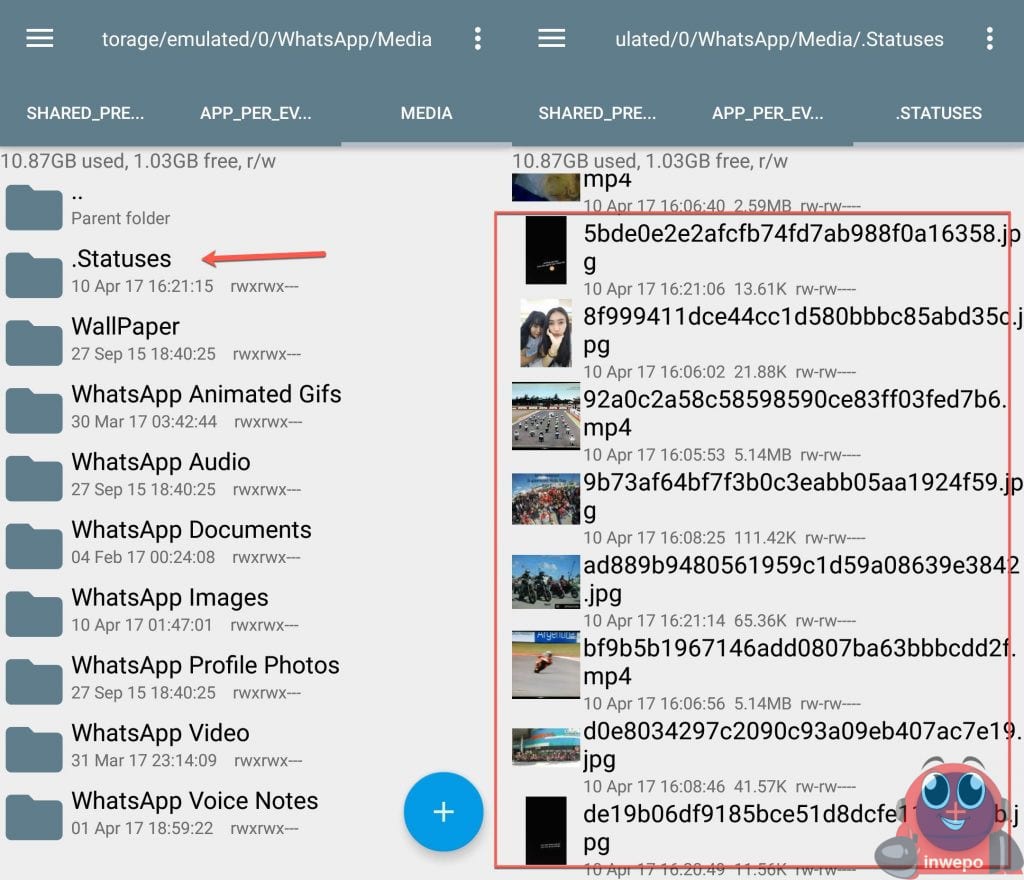Open thumbnail of de19b06df9185bce jpg image
This screenshot has width=1024, height=880.
[x=546, y=830]
